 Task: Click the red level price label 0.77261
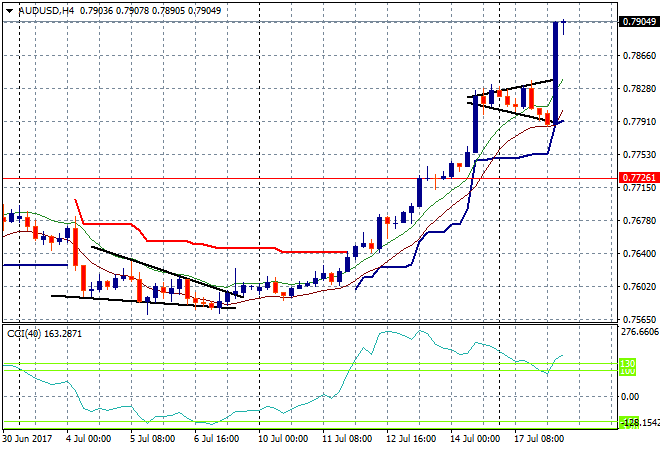click(639, 178)
